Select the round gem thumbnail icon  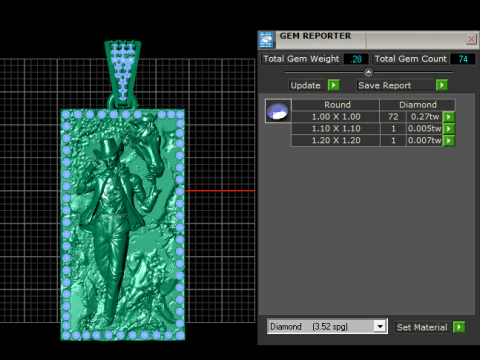click(278, 111)
